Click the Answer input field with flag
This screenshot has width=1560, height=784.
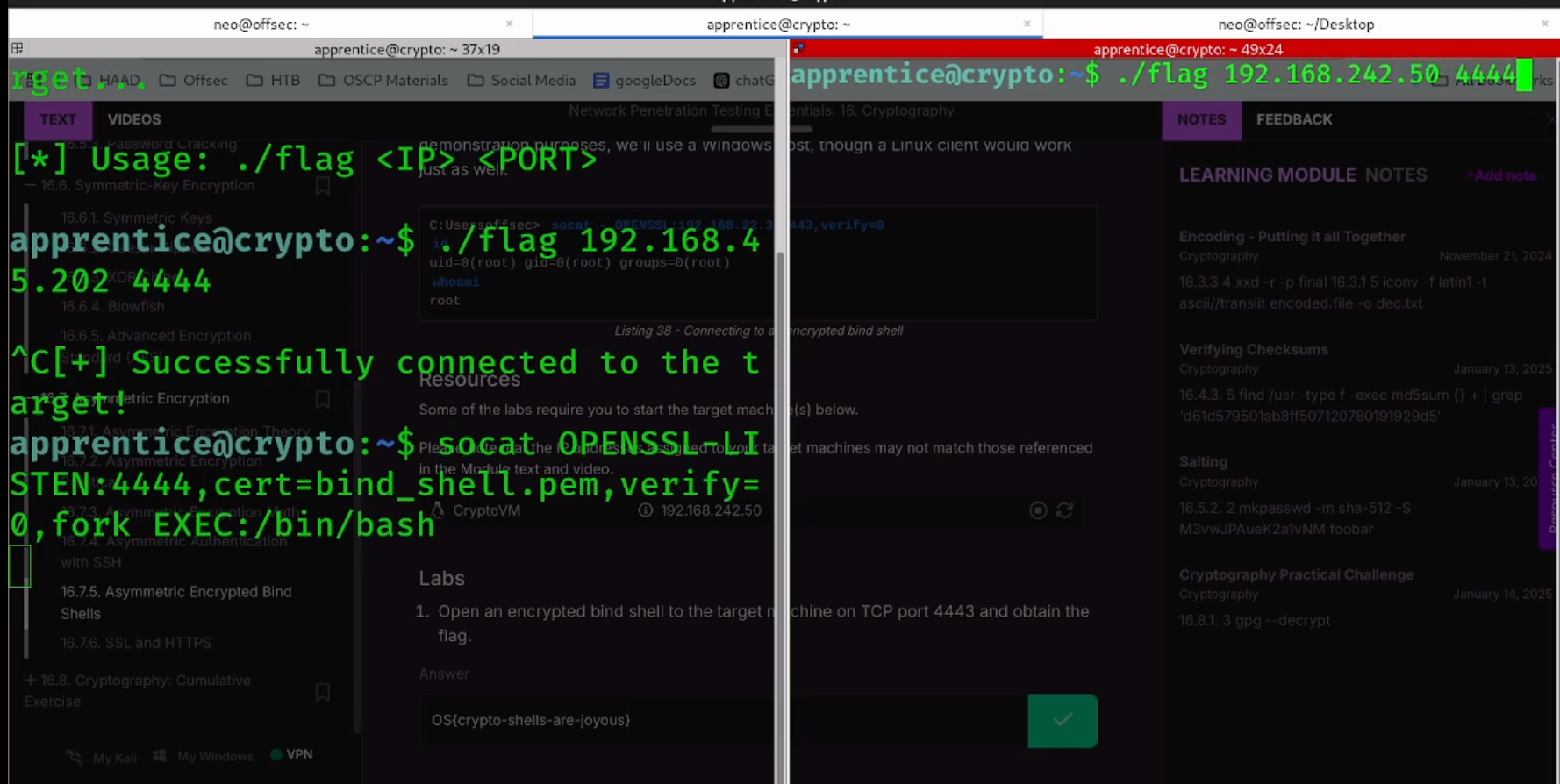[723, 721]
